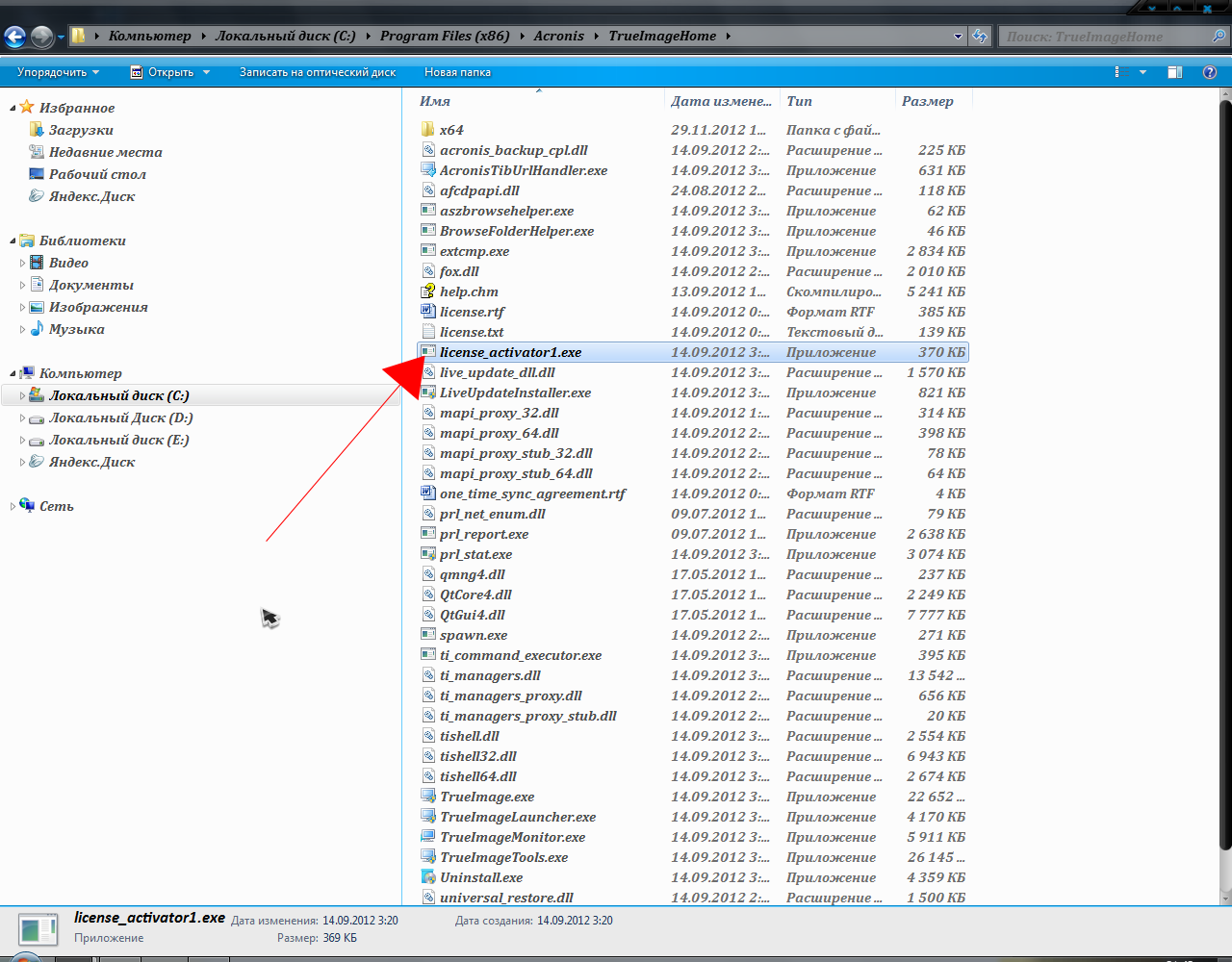Click Записать на оптический диск
1232x962 pixels.
click(x=318, y=72)
